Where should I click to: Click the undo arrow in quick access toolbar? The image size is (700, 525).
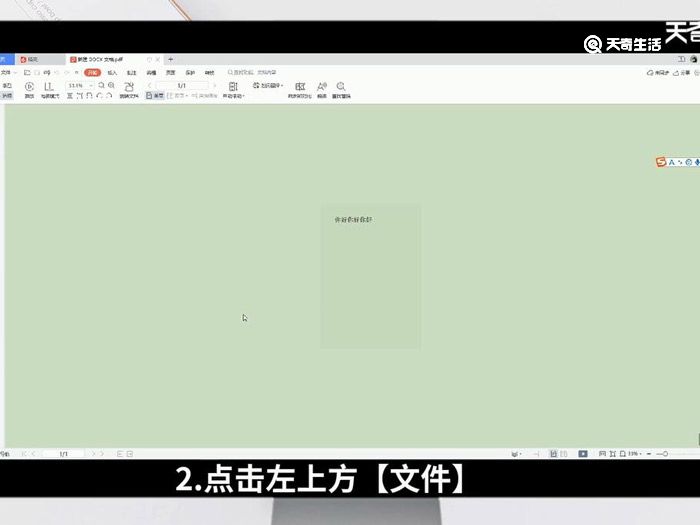(57, 72)
